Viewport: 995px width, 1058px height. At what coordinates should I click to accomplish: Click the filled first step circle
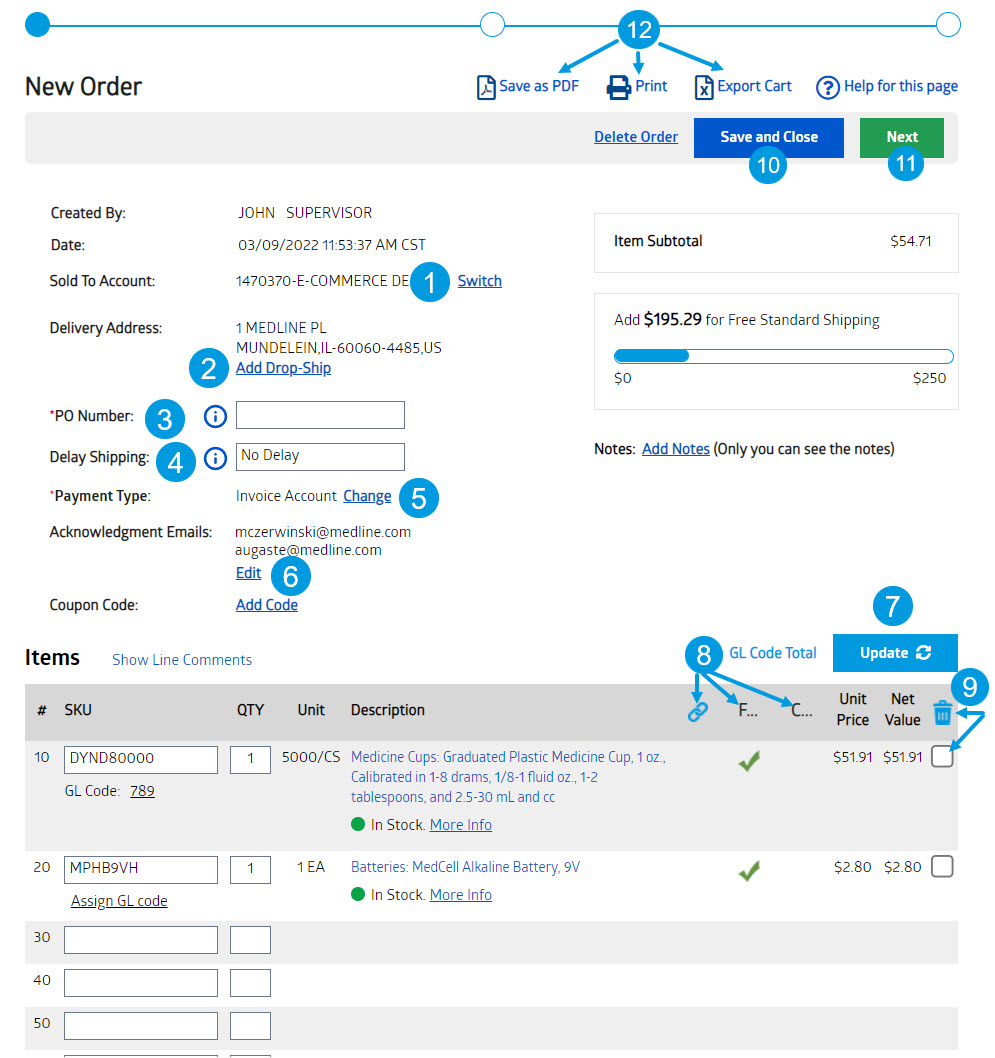[x=38, y=25]
